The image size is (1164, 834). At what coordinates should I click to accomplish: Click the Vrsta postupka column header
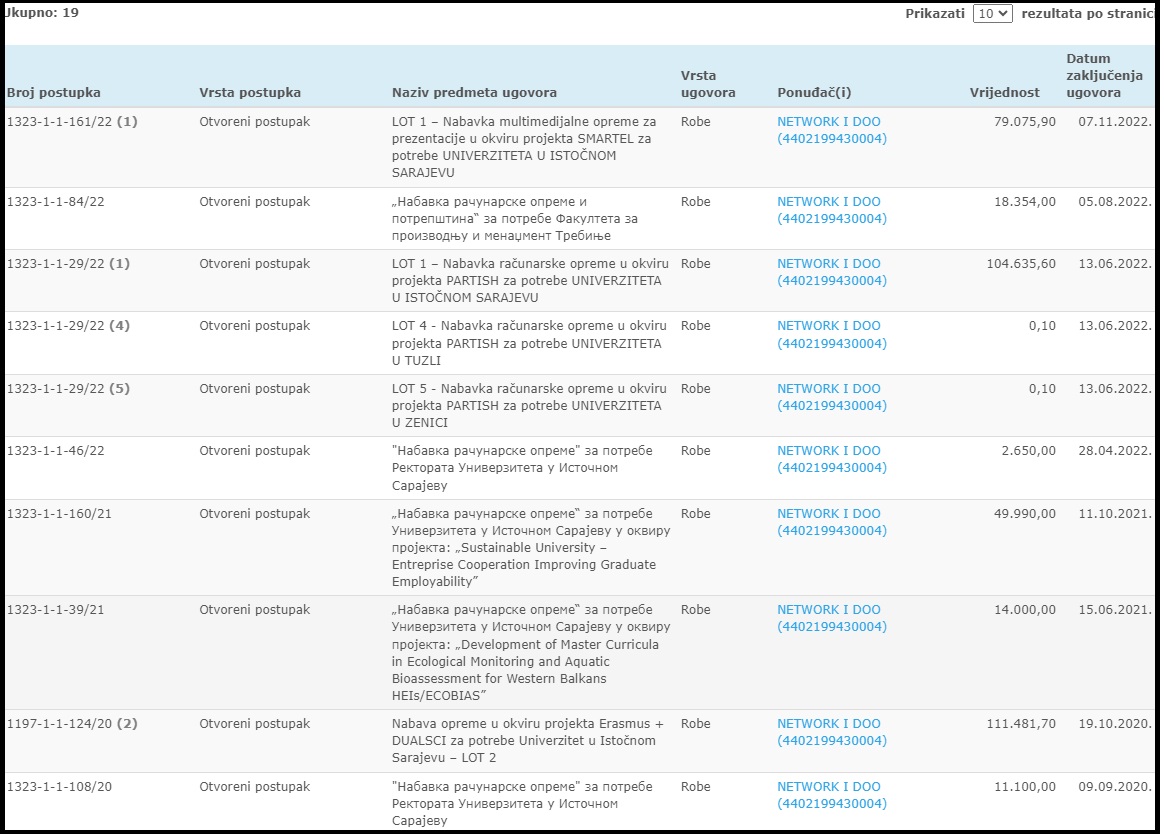click(x=250, y=93)
